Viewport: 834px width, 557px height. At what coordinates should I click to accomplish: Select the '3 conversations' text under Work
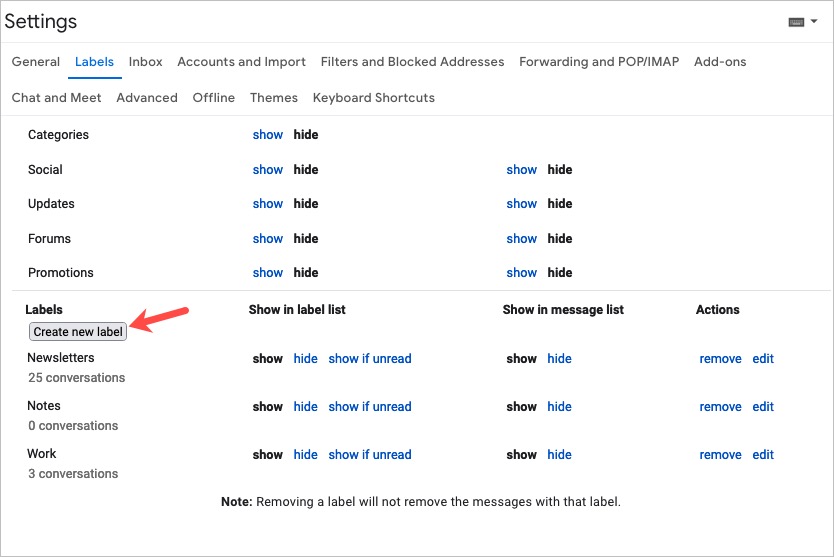[73, 473]
